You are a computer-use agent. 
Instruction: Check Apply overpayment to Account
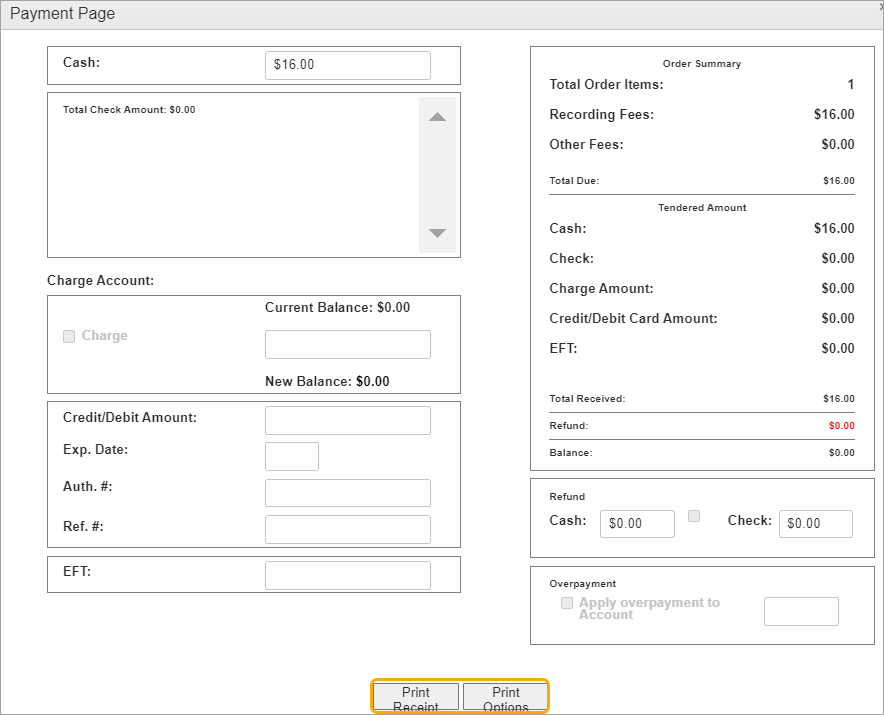pos(567,603)
